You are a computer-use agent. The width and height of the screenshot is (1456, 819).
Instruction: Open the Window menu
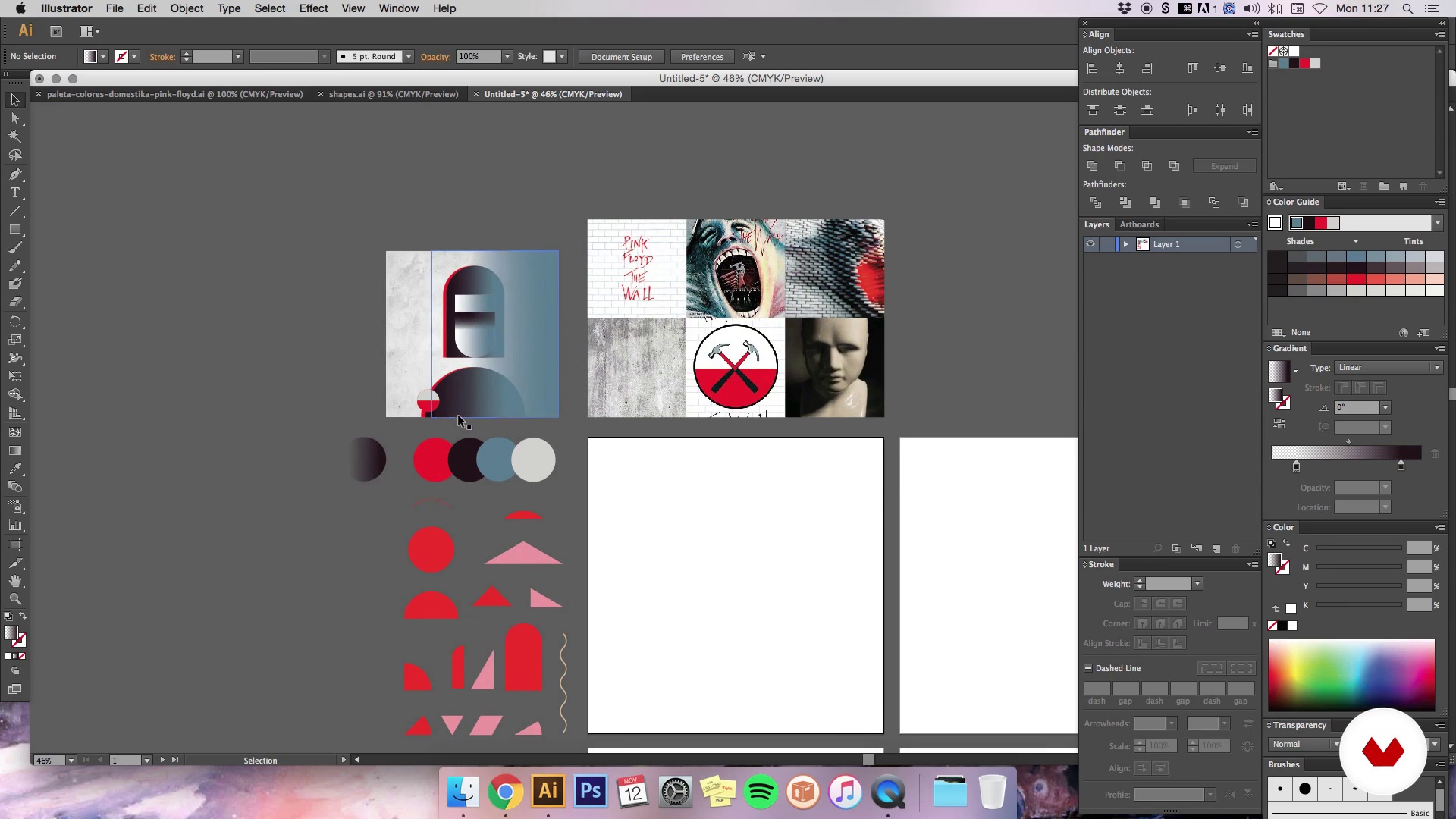coord(399,8)
